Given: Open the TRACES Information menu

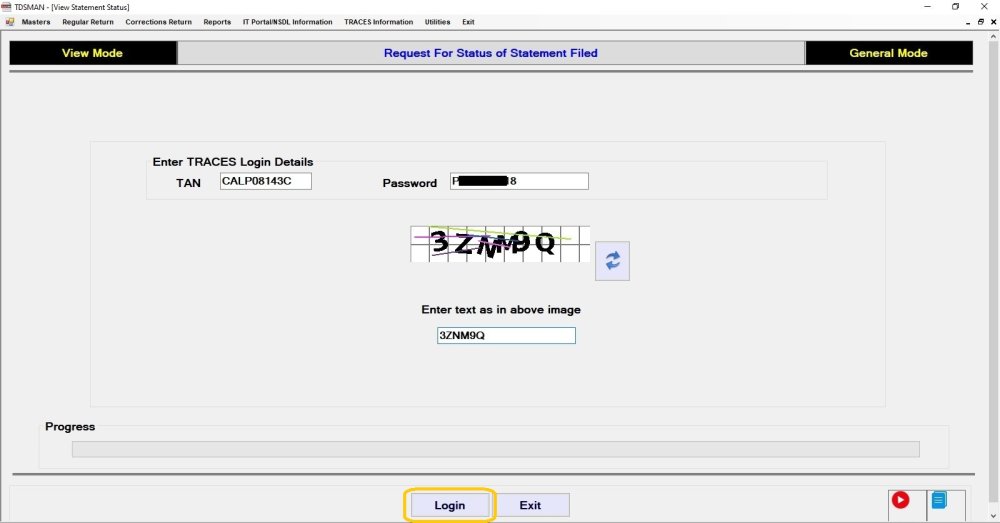Looking at the screenshot, I should 378,22.
